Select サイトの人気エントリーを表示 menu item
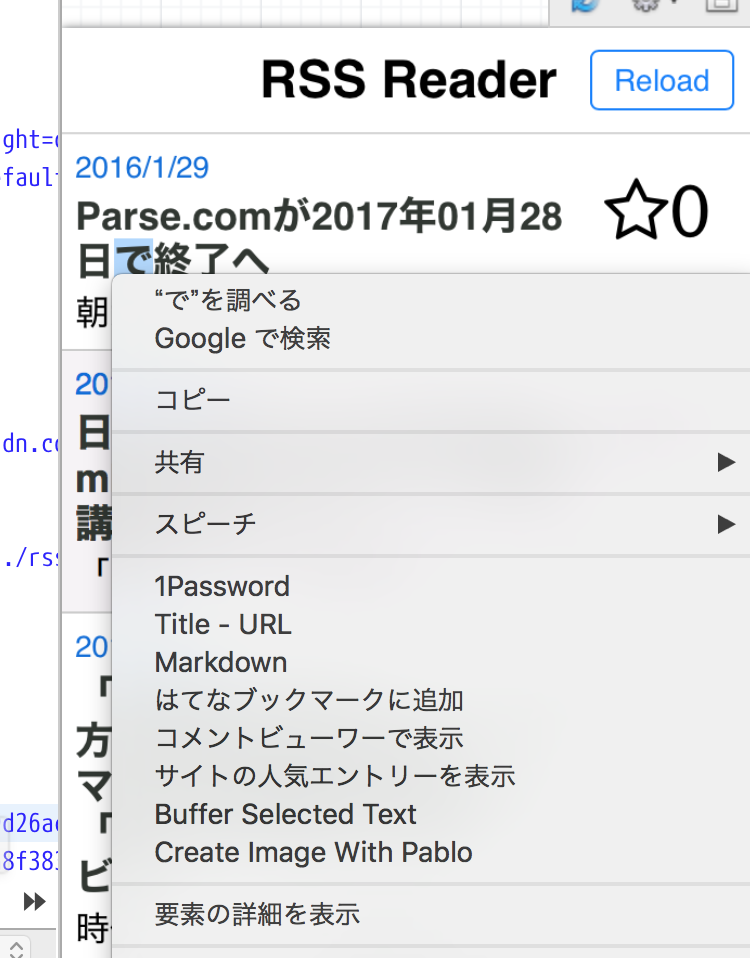 pos(335,777)
